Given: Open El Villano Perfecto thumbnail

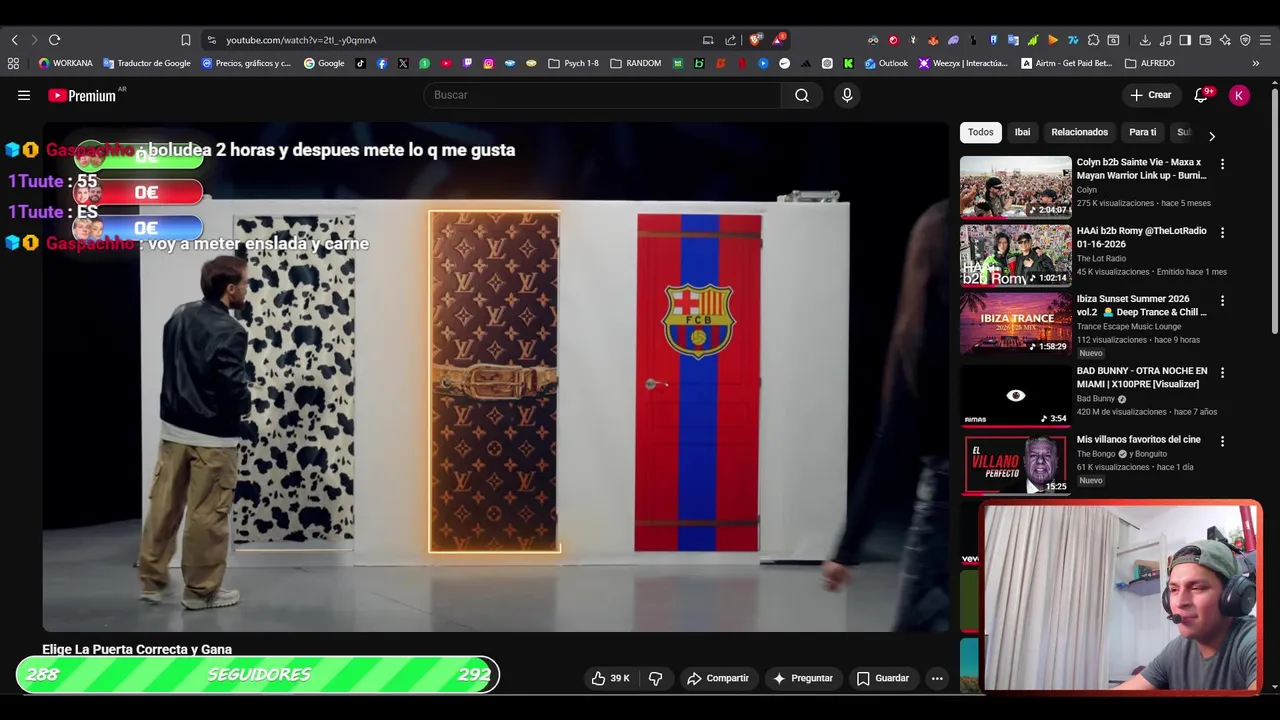Looking at the screenshot, I should [1015, 464].
